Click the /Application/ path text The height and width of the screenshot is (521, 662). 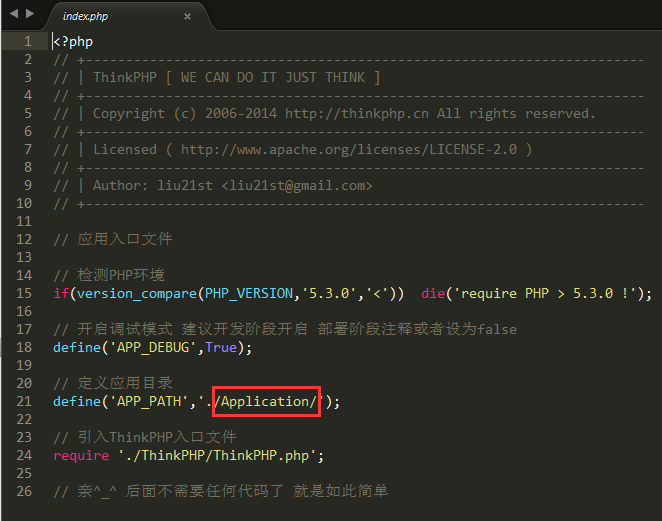click(265, 402)
